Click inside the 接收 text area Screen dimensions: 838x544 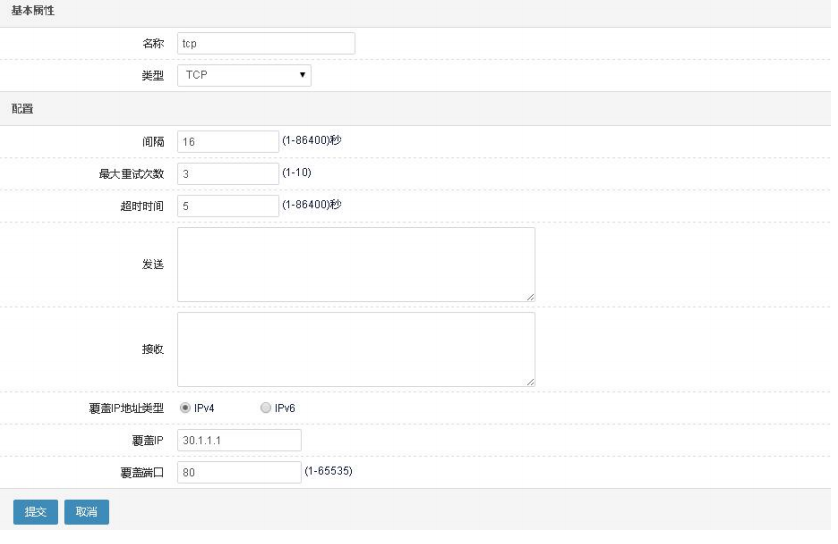356,349
